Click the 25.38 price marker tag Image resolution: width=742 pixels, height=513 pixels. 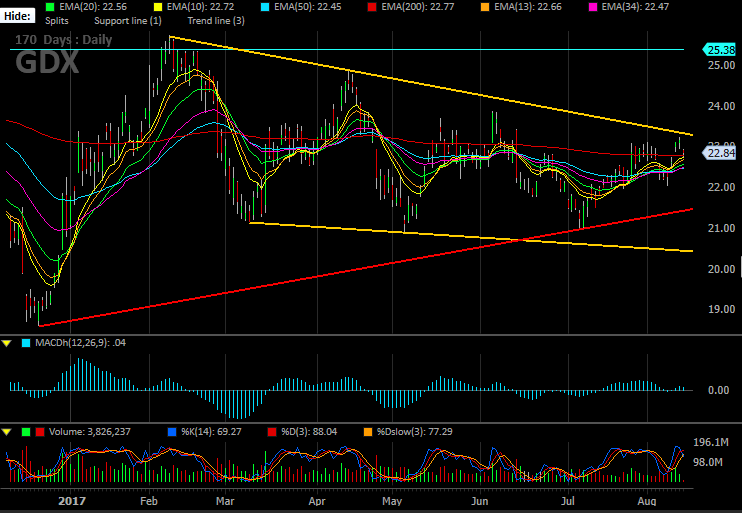click(720, 50)
